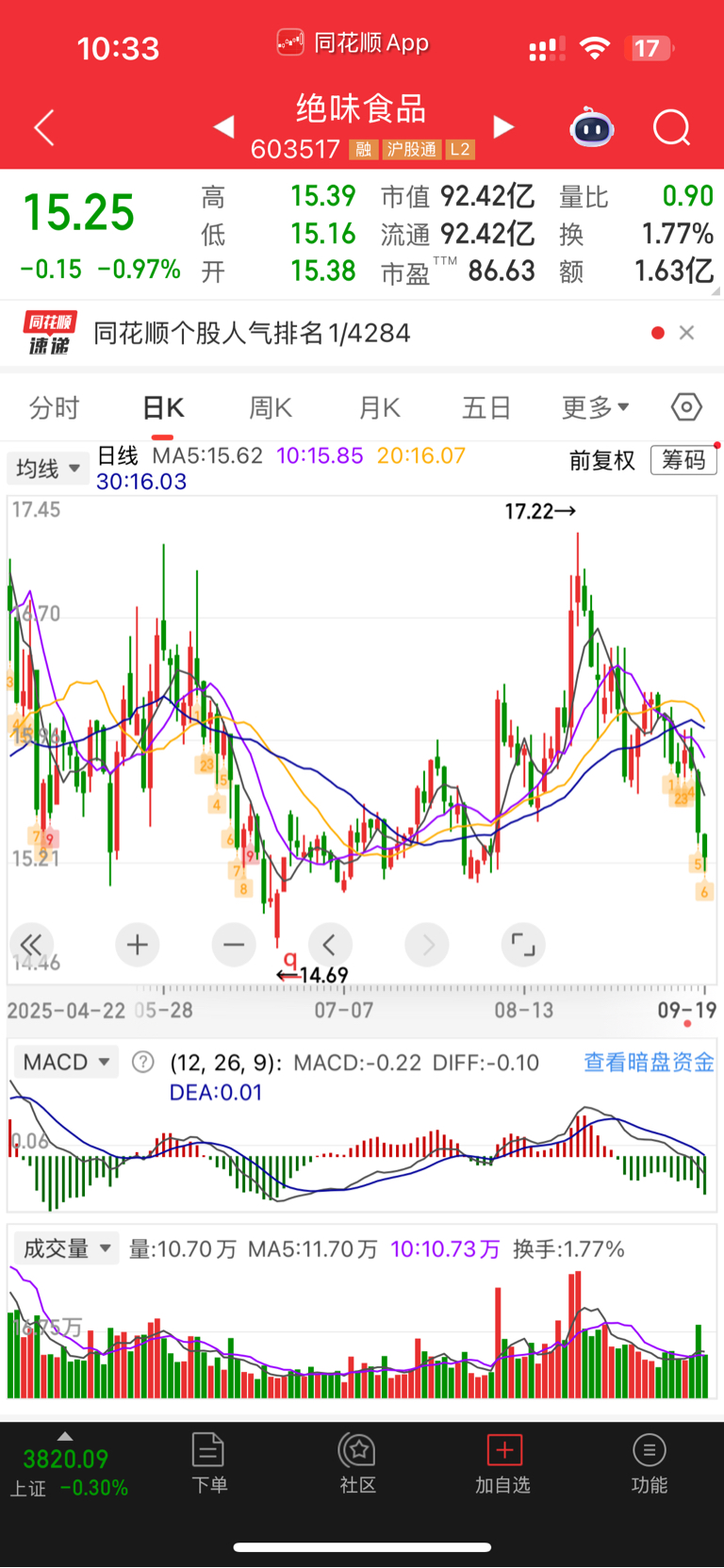Tap the DEA:0.01 value
724x1568 pixels.
click(216, 1093)
